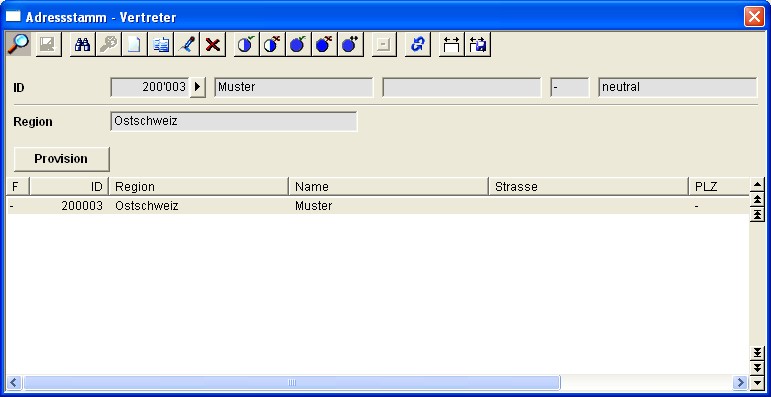This screenshot has height=397, width=771.
Task: Click the horizontal scrollbar left arrow
Action: [x=14, y=382]
